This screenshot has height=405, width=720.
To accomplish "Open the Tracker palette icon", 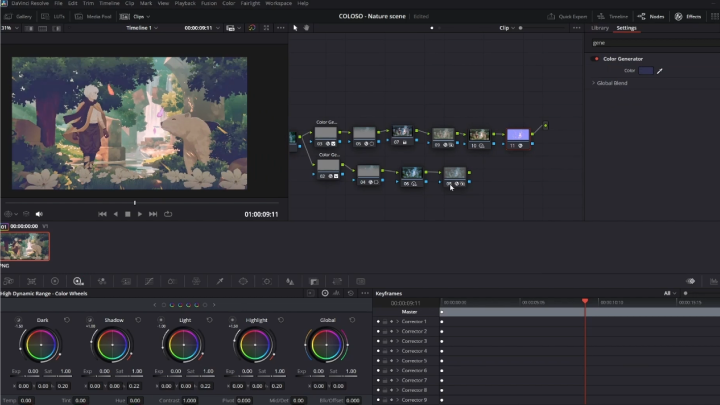I will [267, 281].
